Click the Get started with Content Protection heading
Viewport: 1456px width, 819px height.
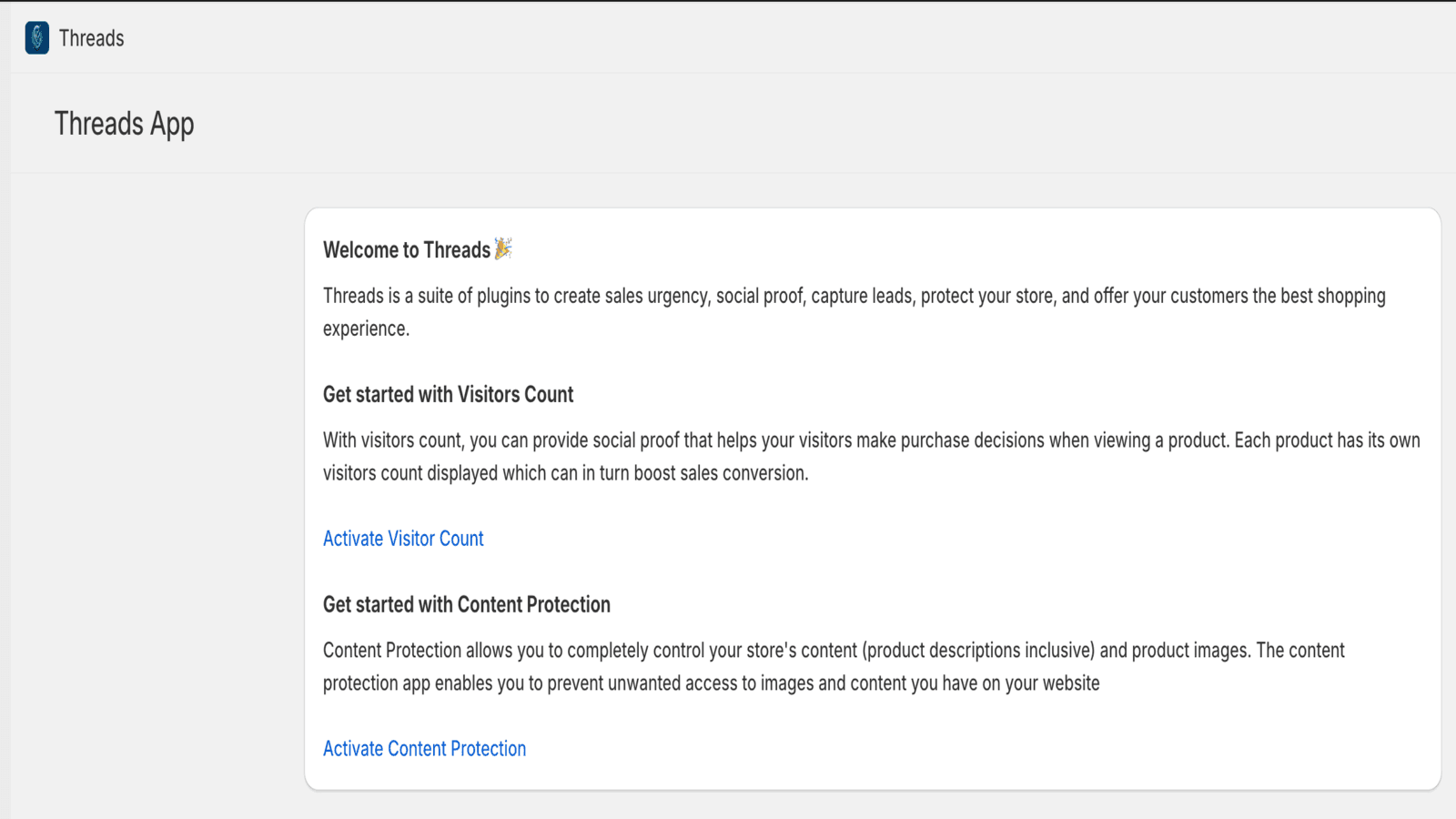[x=466, y=605]
